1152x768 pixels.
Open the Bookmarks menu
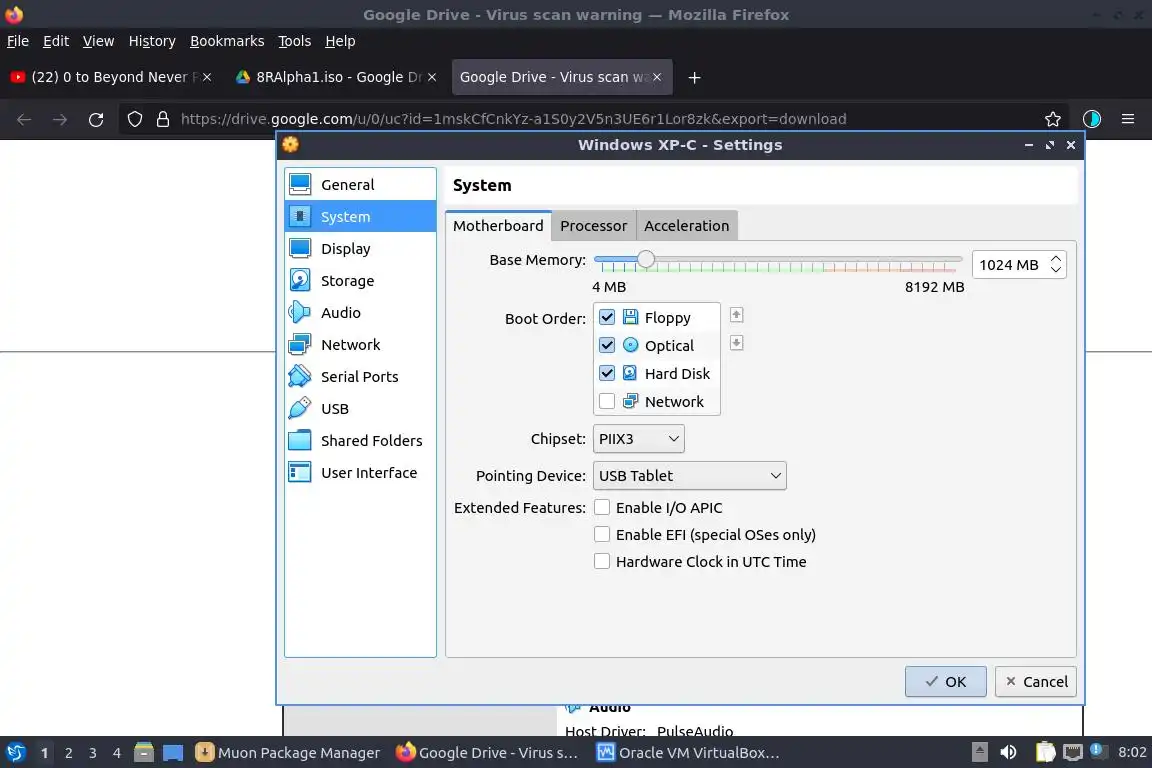click(227, 41)
